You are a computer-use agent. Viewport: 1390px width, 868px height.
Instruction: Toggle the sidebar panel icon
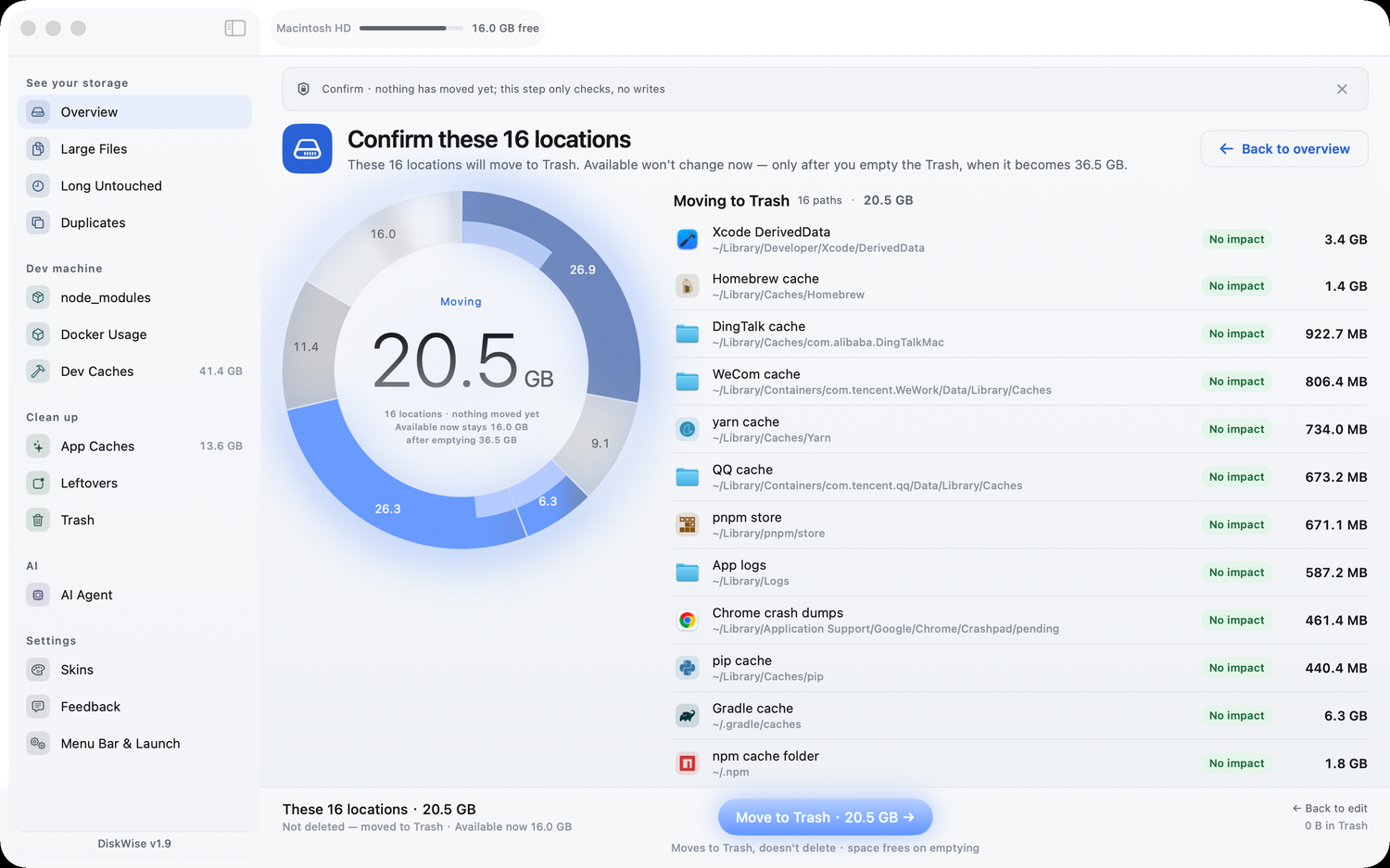tap(235, 28)
